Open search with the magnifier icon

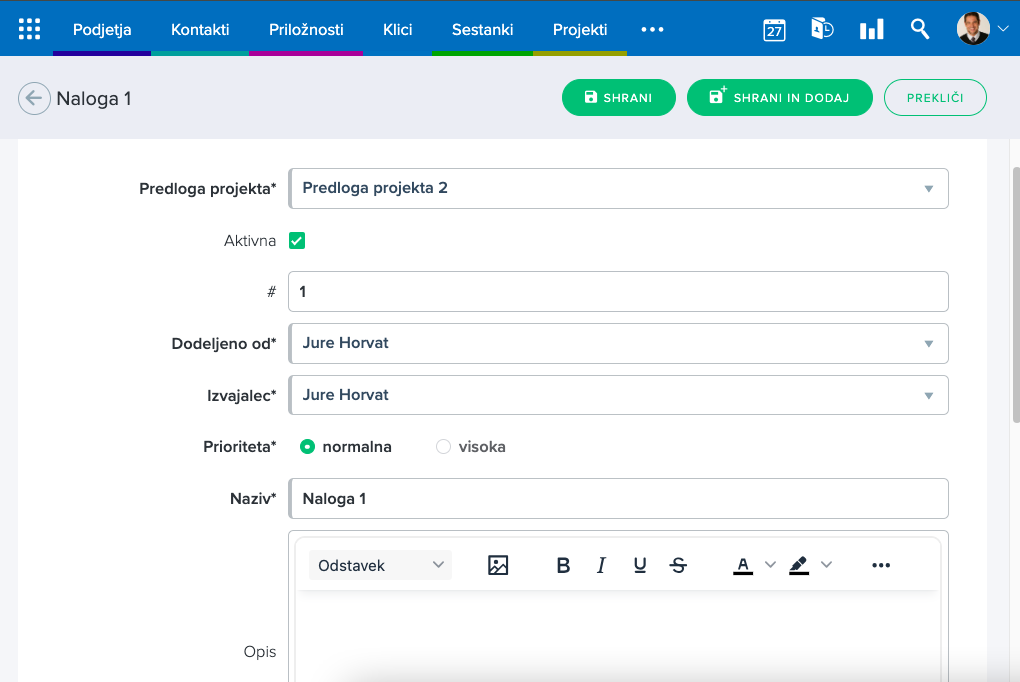coord(920,29)
